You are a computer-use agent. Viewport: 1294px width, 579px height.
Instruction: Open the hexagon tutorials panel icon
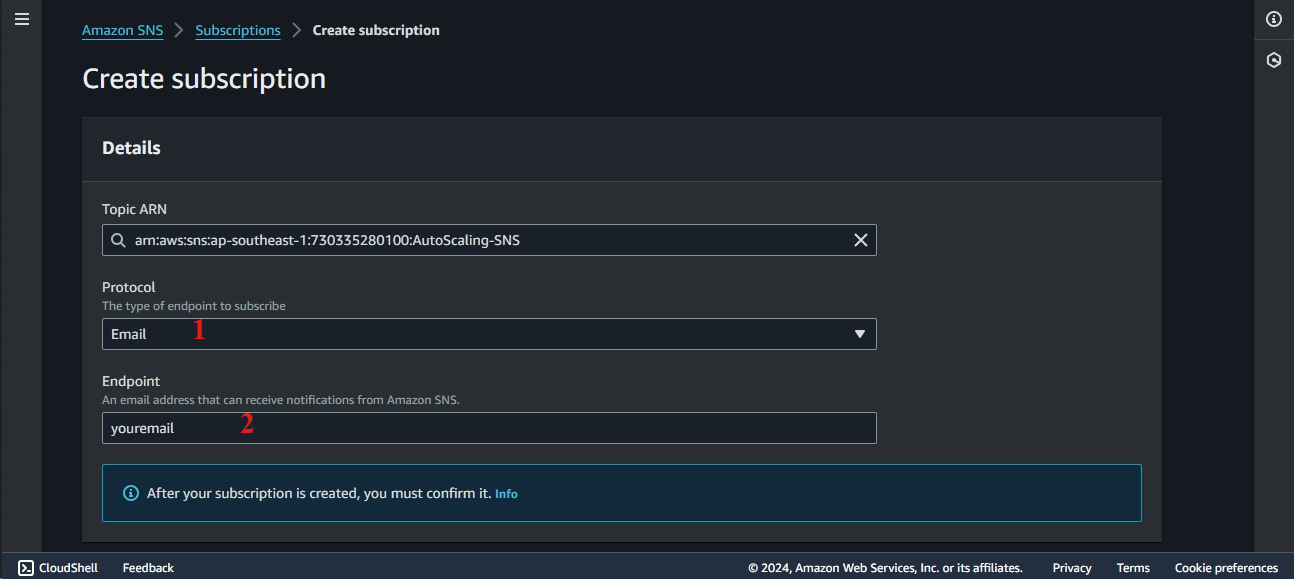tap(1273, 60)
